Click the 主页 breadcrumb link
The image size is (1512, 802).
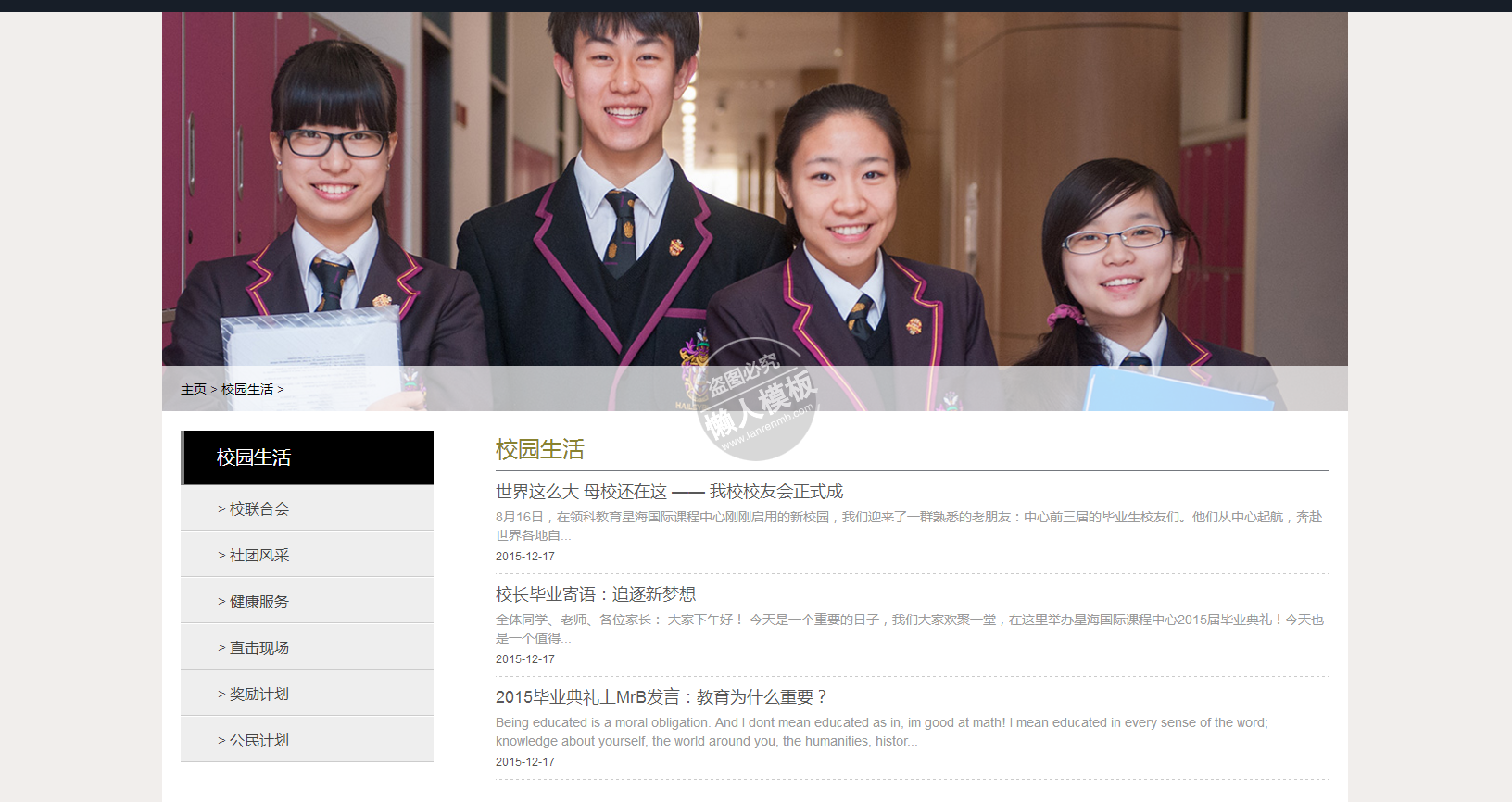click(193, 390)
